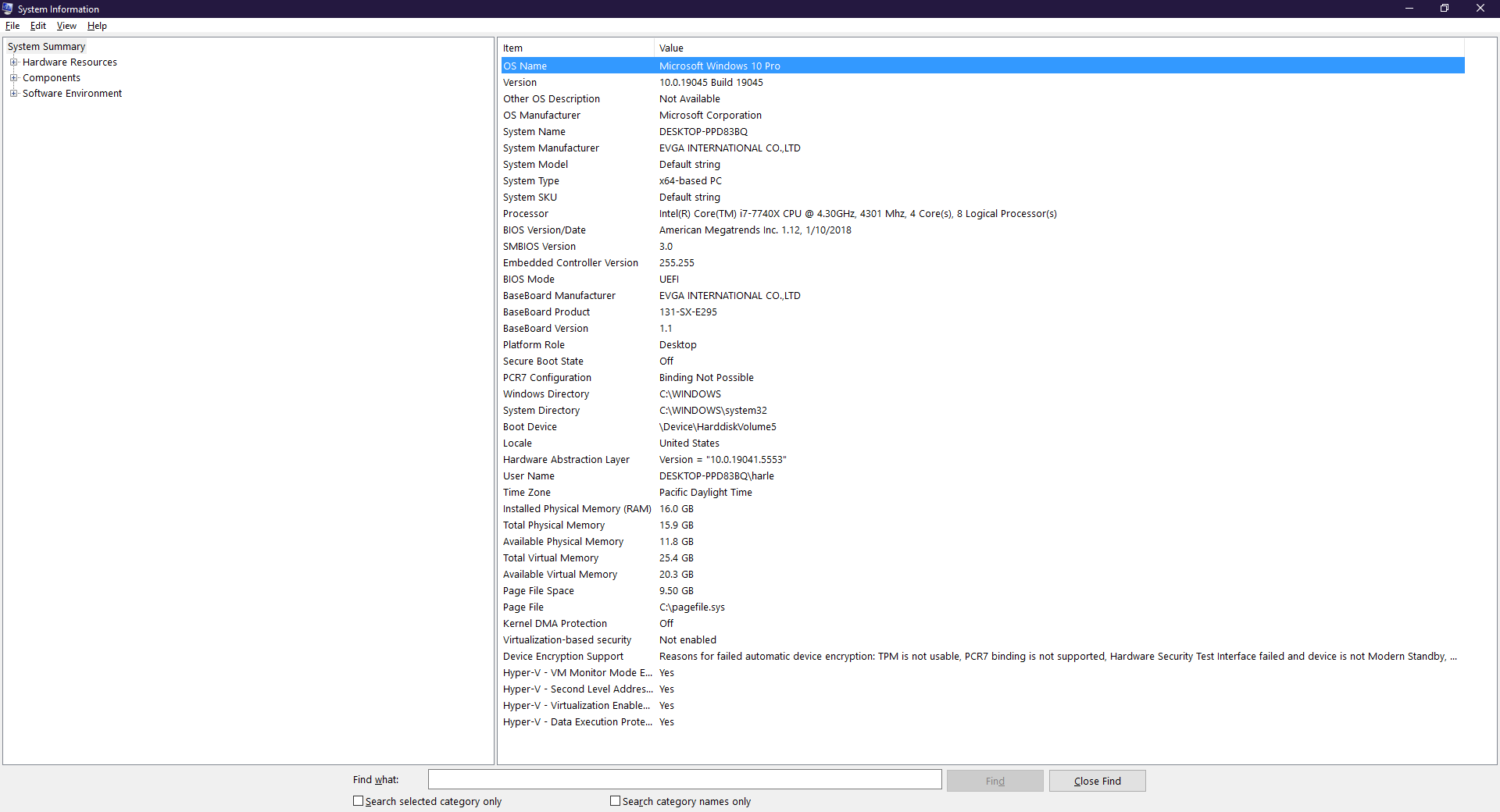1500x812 pixels.
Task: Select the System Manufacturer row
Action: coord(983,148)
